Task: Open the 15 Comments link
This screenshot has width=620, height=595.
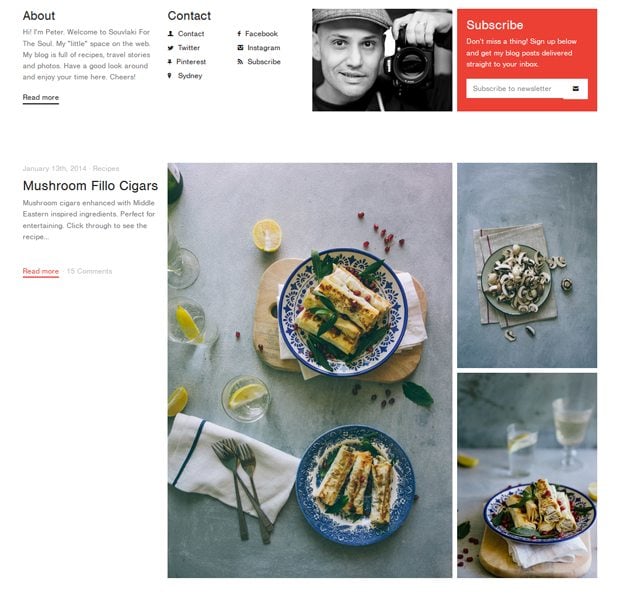Action: coord(89,271)
